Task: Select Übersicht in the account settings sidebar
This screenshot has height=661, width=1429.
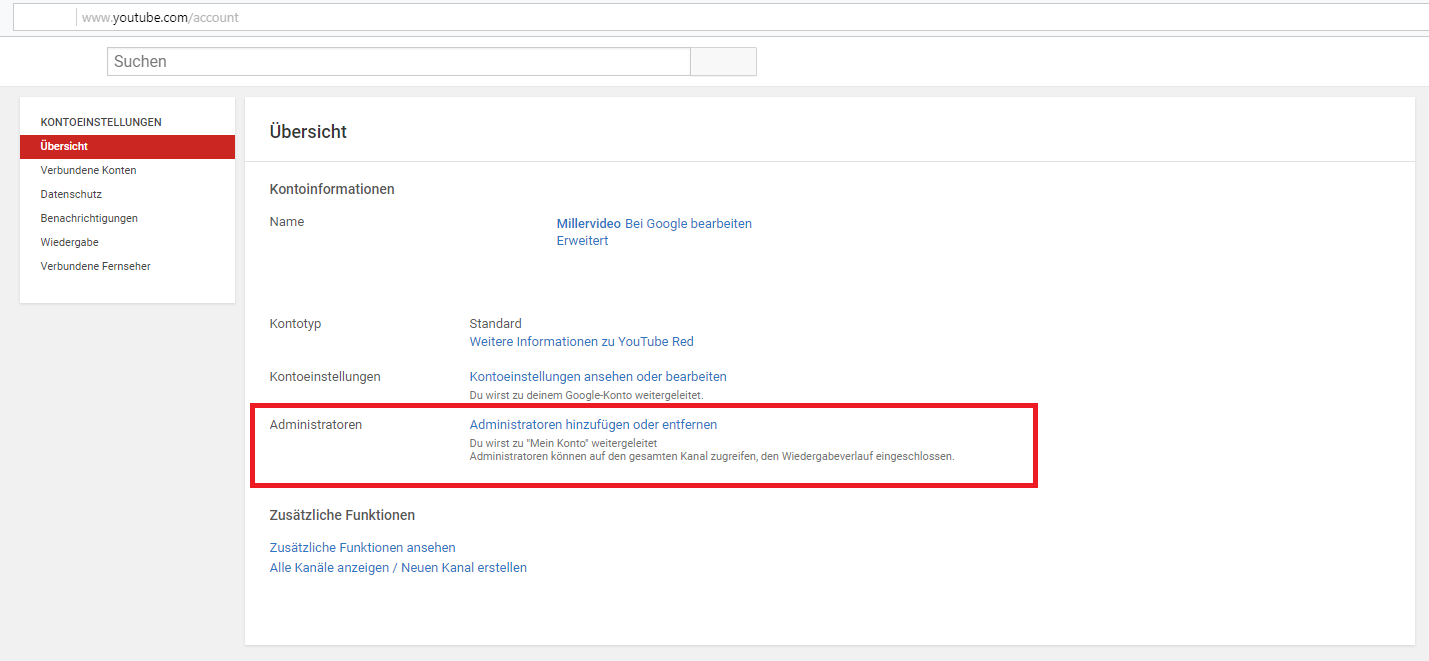Action: click(127, 146)
